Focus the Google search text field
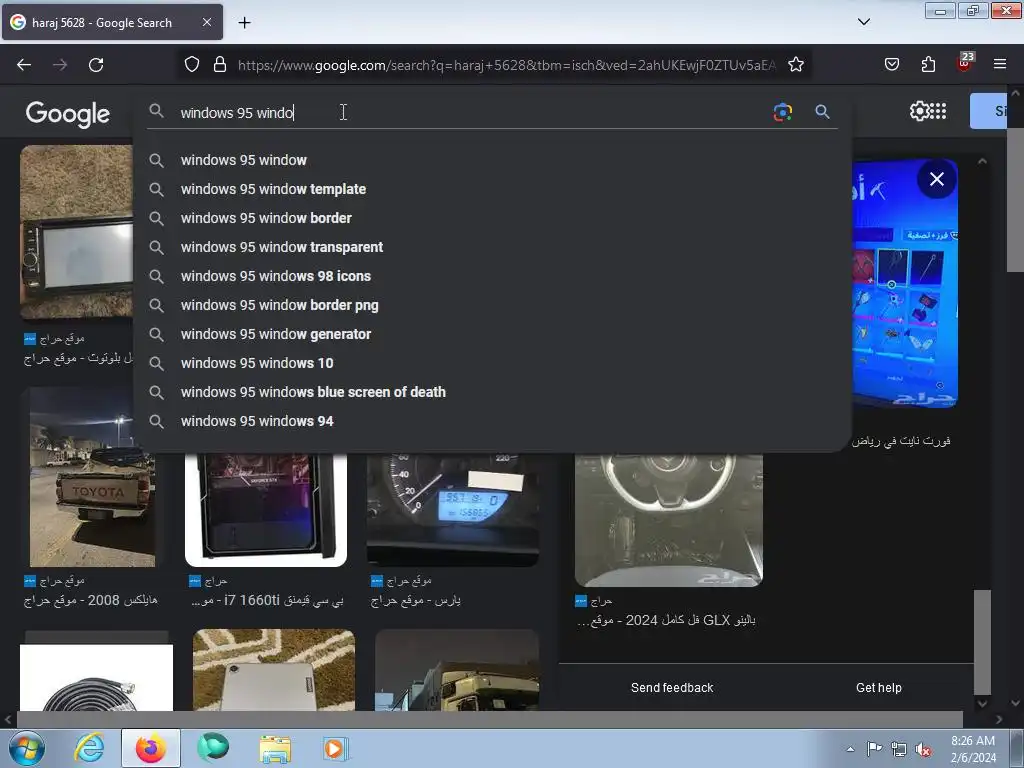 coord(470,112)
